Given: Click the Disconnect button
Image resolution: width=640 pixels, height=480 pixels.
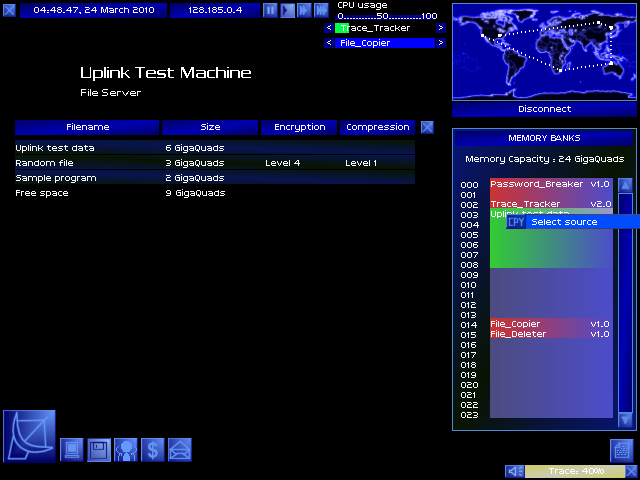Looking at the screenshot, I should click(544, 109).
